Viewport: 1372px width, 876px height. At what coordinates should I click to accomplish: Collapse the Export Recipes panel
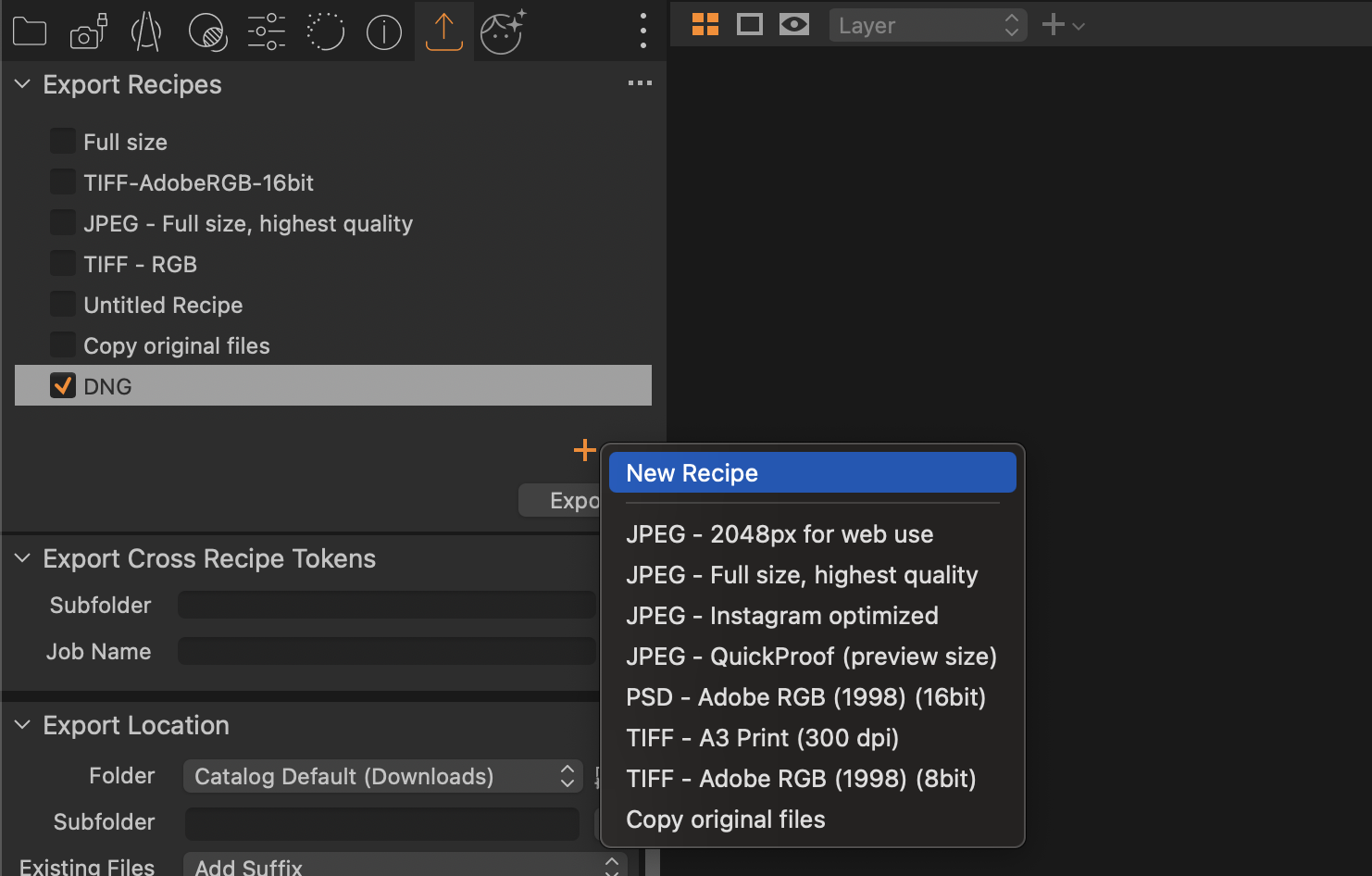tap(23, 84)
